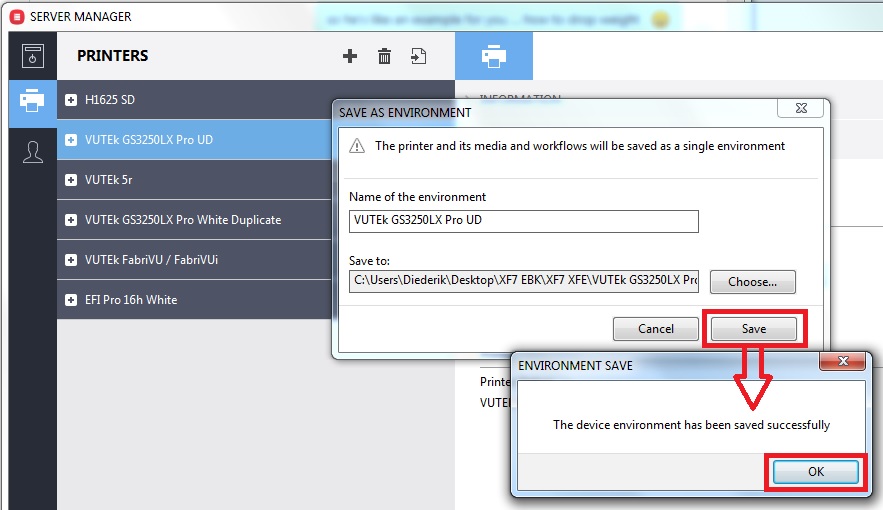Expand the H1625 SD printer
Viewport: 883px width, 510px height.
pyautogui.click(x=70, y=100)
